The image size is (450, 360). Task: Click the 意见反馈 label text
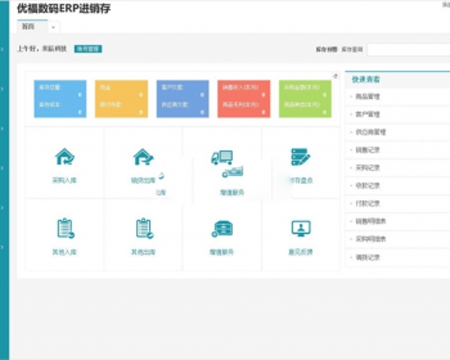click(301, 252)
